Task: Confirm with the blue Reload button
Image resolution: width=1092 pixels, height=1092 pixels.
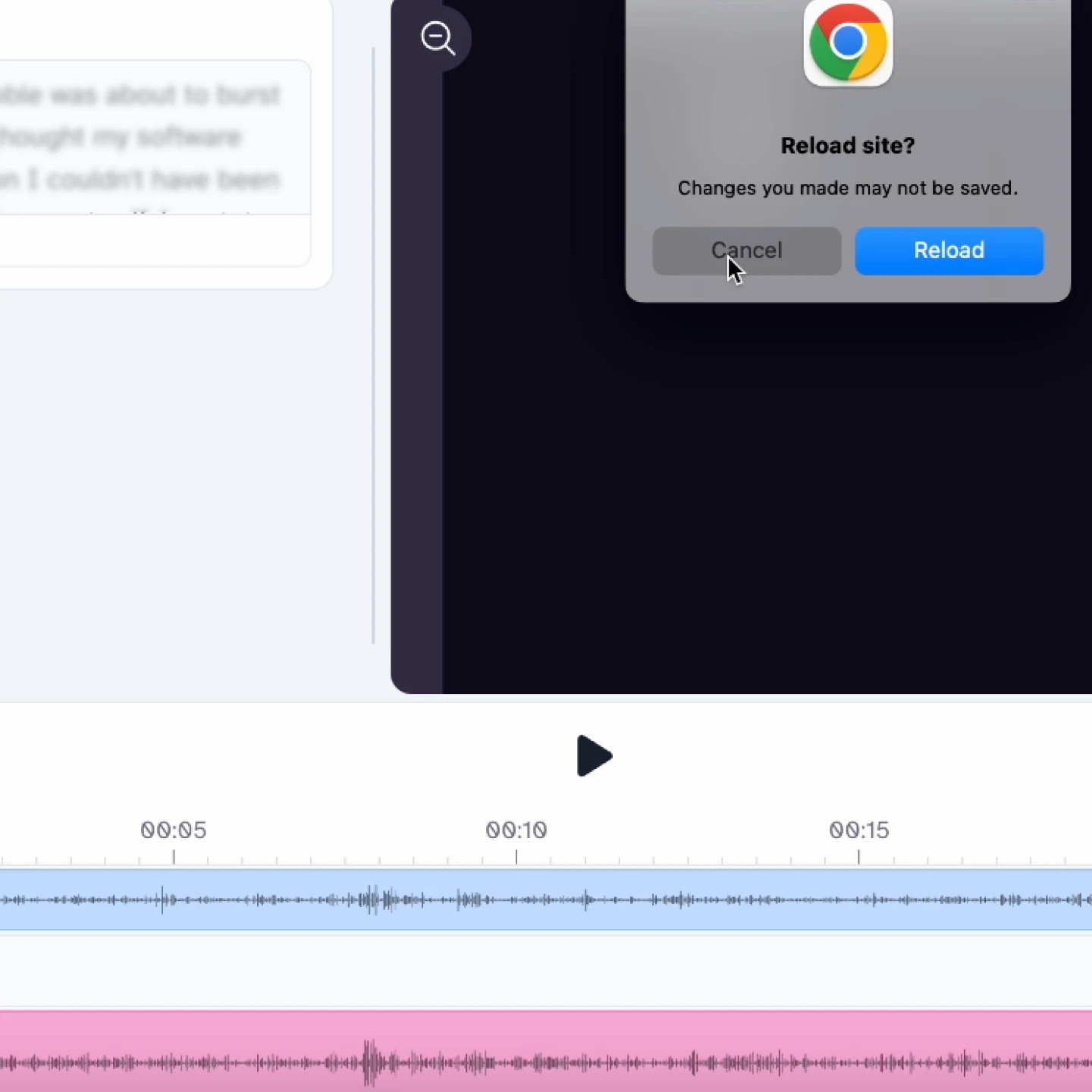Action: click(x=949, y=250)
